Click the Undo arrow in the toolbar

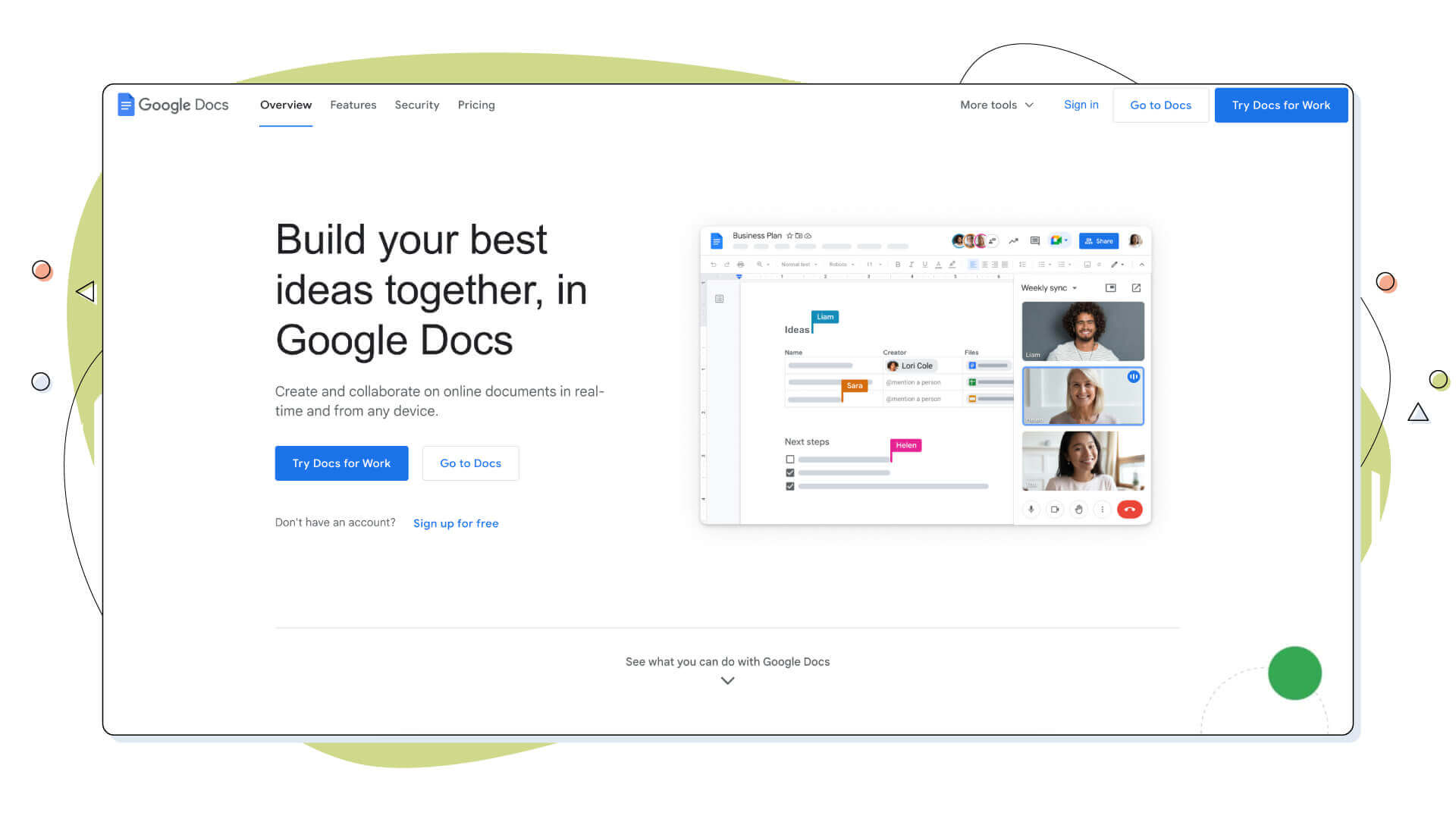[713, 265]
